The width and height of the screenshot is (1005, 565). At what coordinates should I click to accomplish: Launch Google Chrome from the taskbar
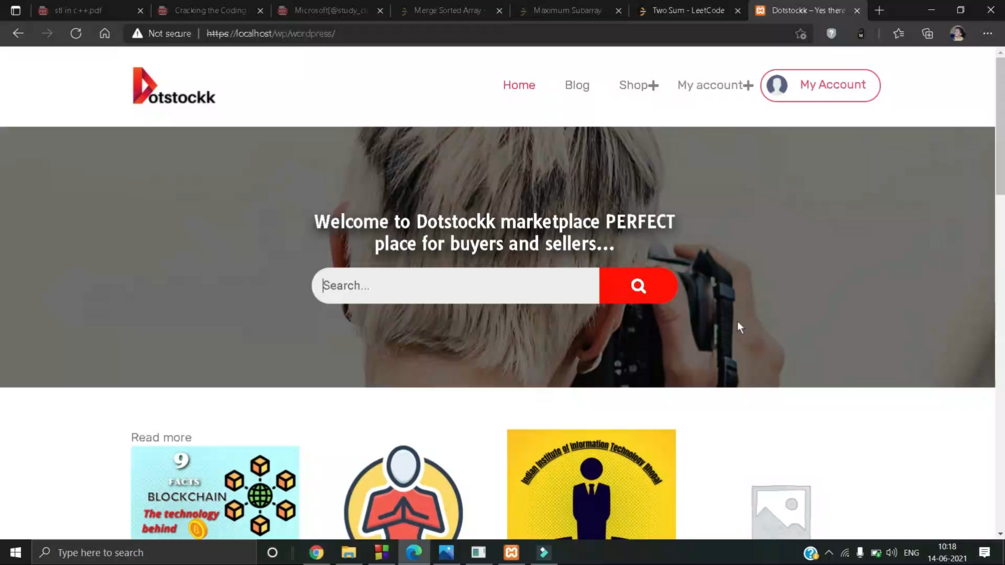pos(317,552)
